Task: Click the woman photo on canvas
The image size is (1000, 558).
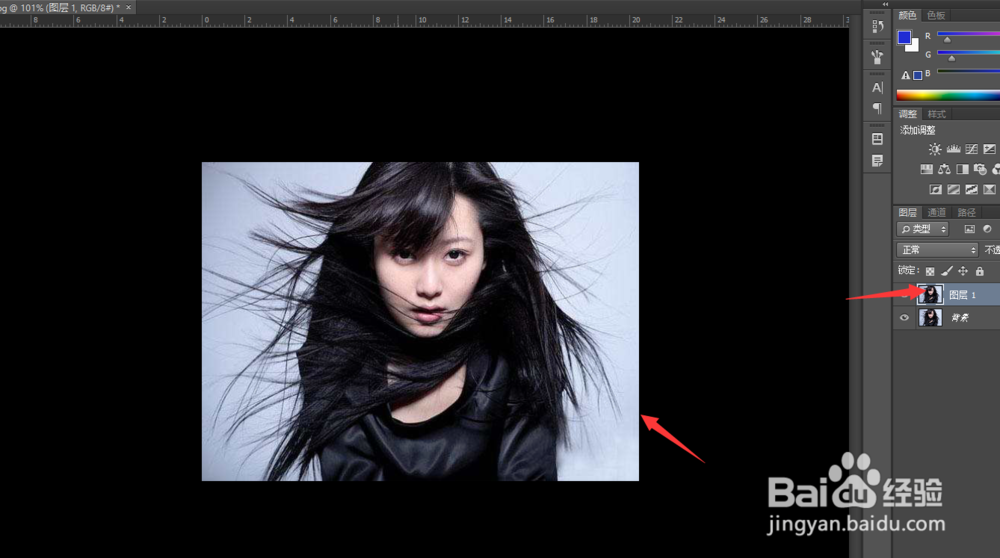Action: (420, 321)
